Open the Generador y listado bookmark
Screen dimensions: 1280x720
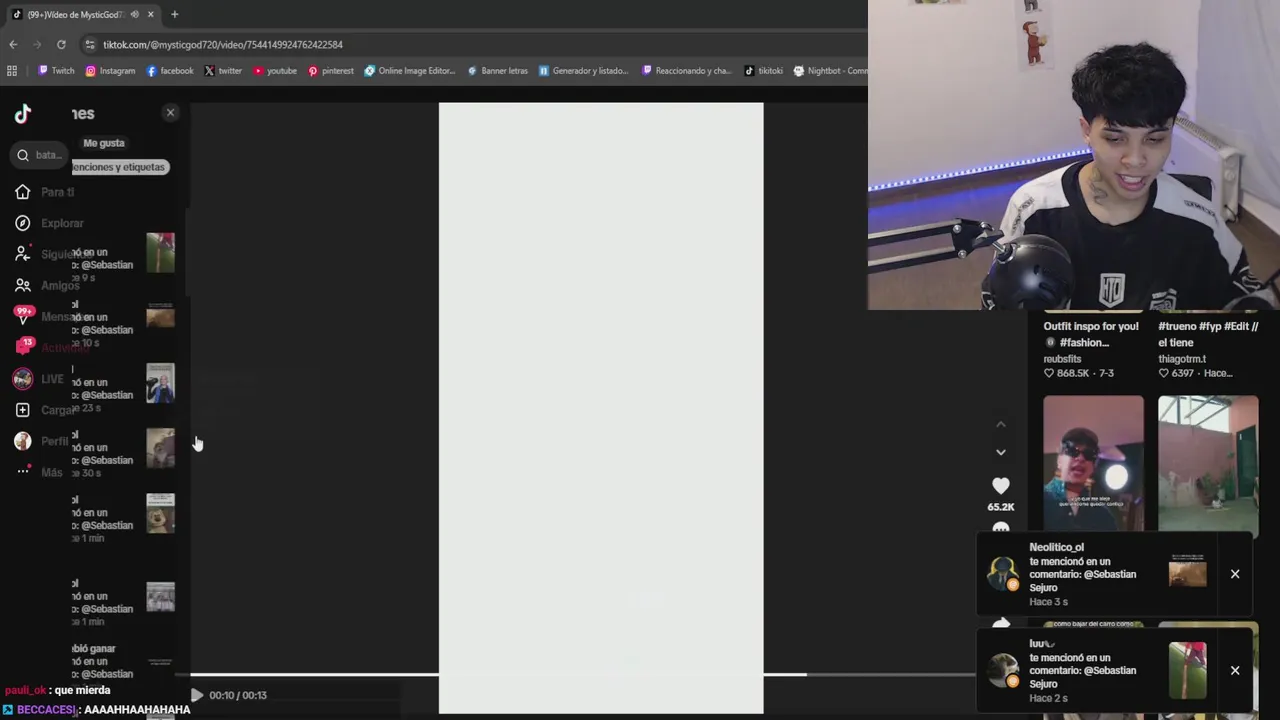584,71
